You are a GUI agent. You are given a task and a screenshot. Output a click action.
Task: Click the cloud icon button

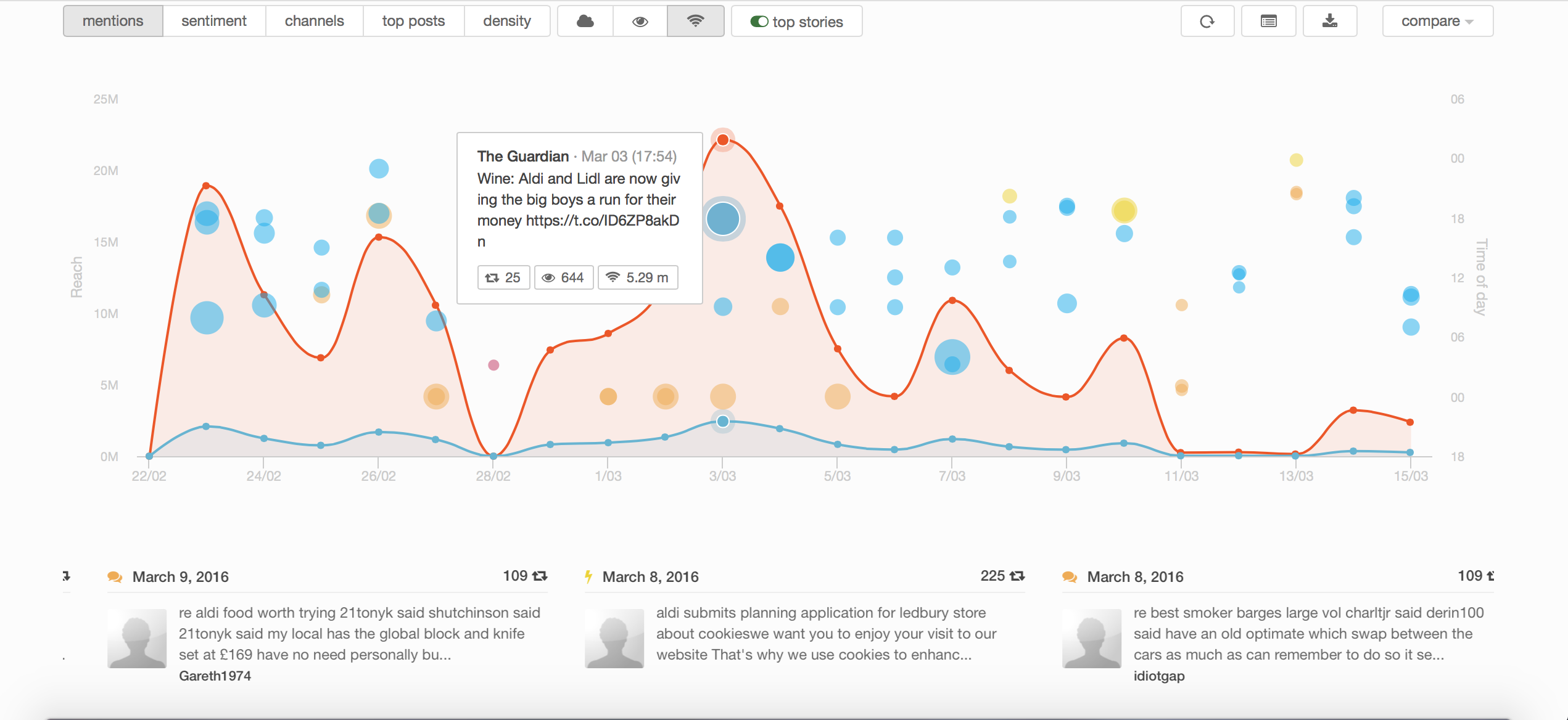[x=585, y=22]
